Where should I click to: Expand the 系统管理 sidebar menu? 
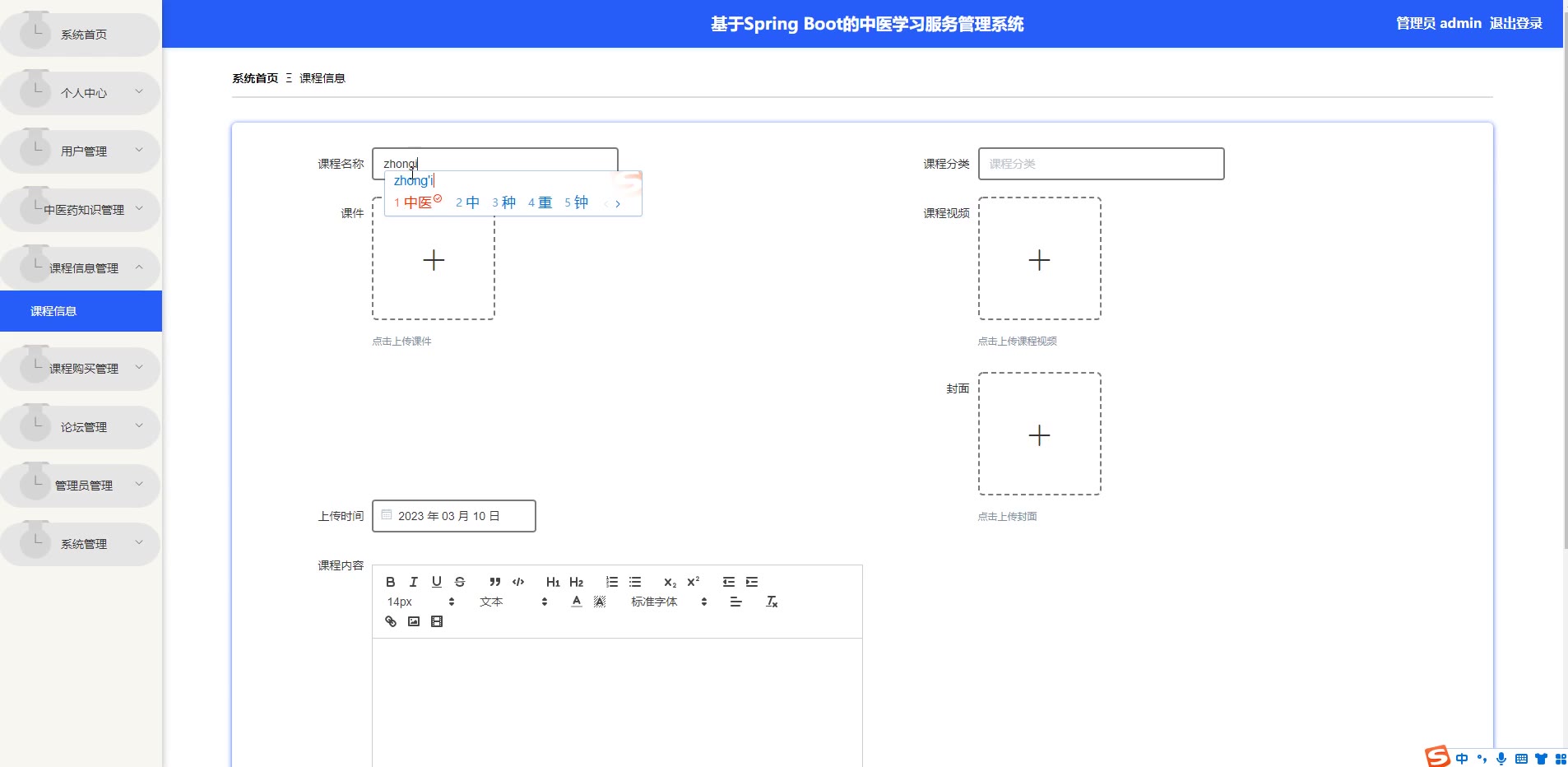tap(80, 544)
